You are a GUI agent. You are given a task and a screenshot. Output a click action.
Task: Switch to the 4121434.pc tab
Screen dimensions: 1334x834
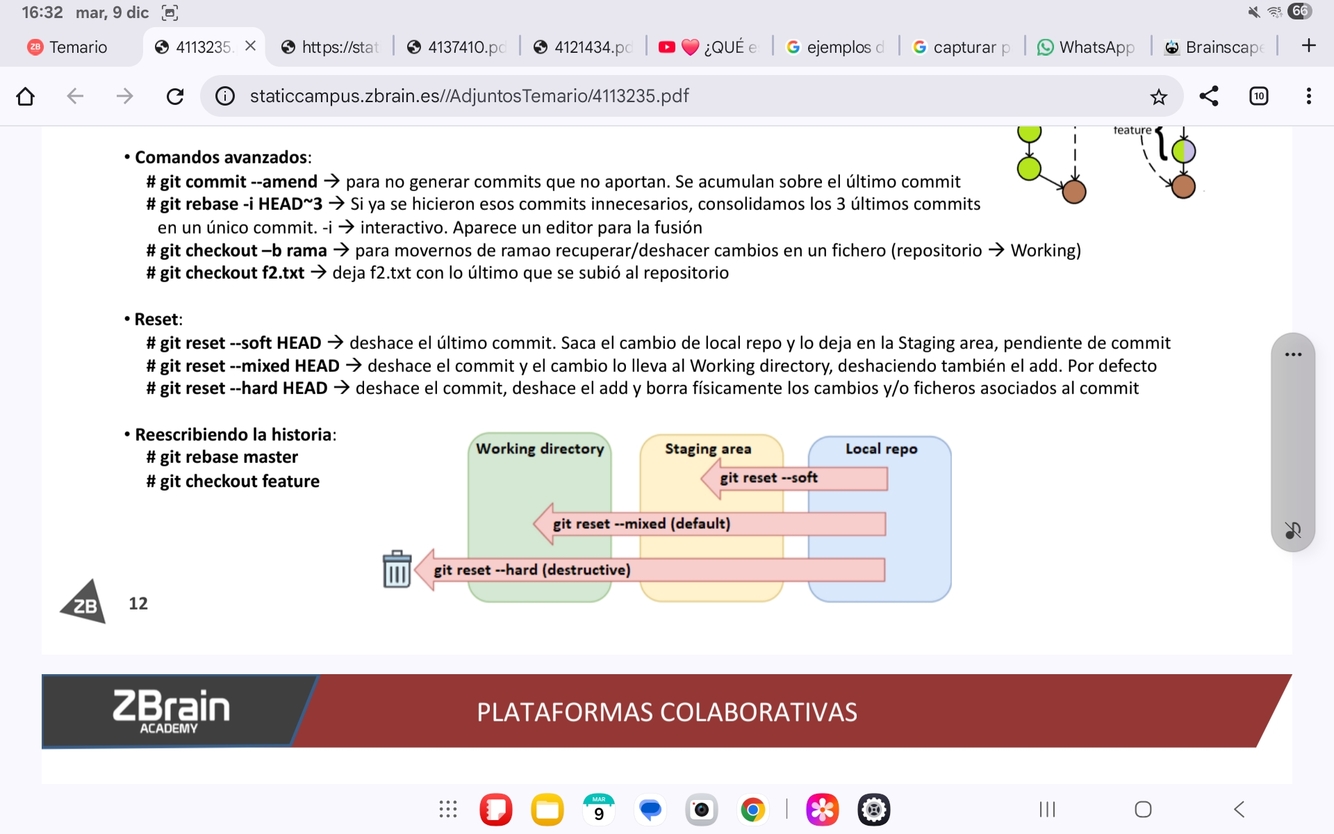[583, 47]
